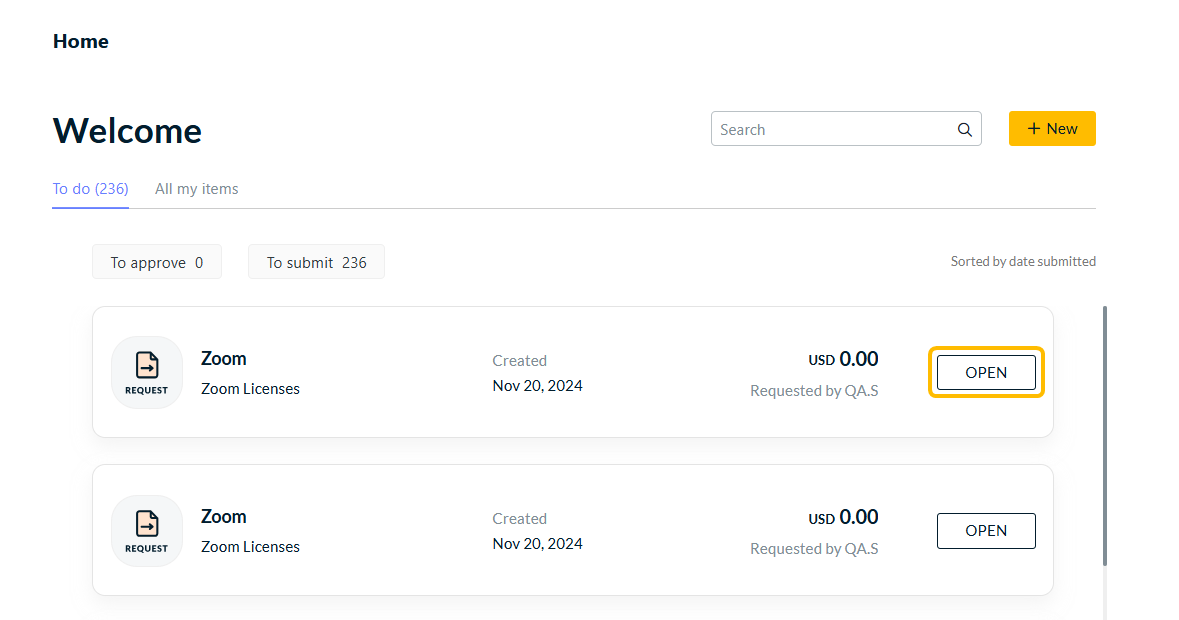
Task: Focus the Search text field
Action: 835,130
